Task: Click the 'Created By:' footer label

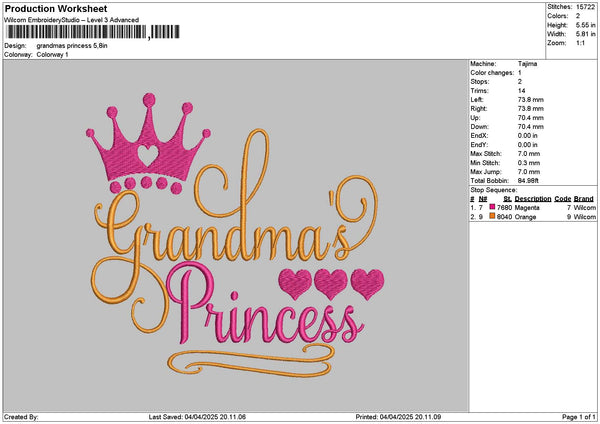Action: pos(21,417)
